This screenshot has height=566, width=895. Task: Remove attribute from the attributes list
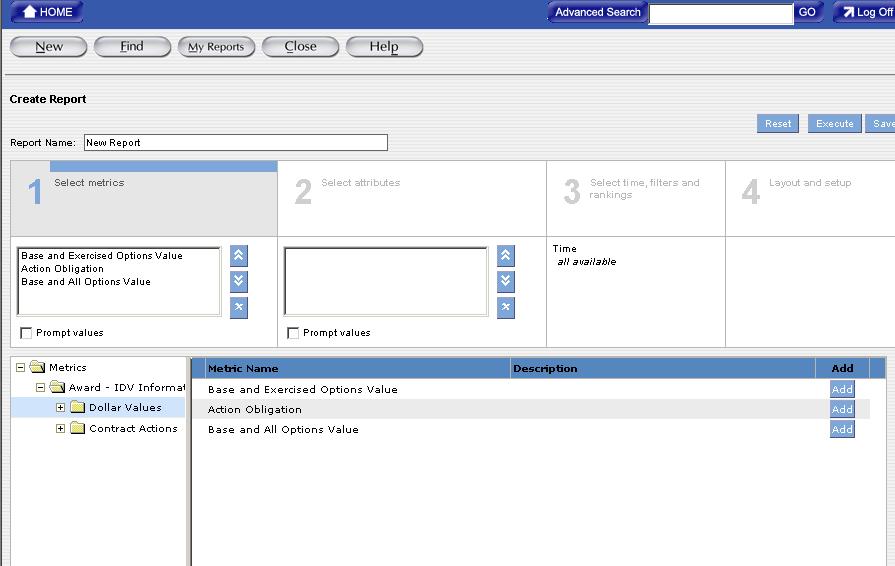506,308
